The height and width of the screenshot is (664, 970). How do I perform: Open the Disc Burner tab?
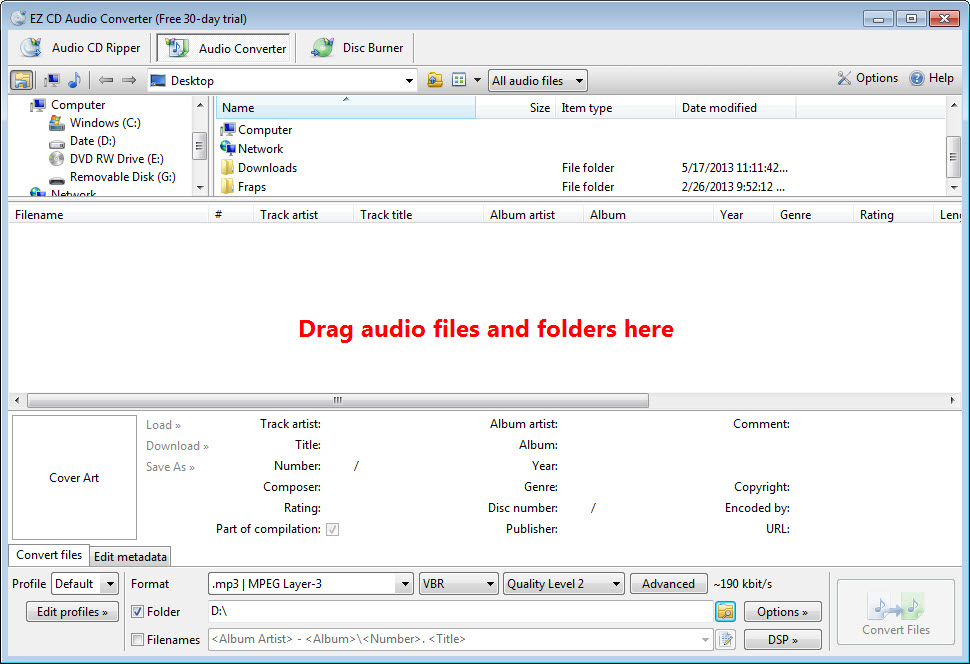coord(357,48)
